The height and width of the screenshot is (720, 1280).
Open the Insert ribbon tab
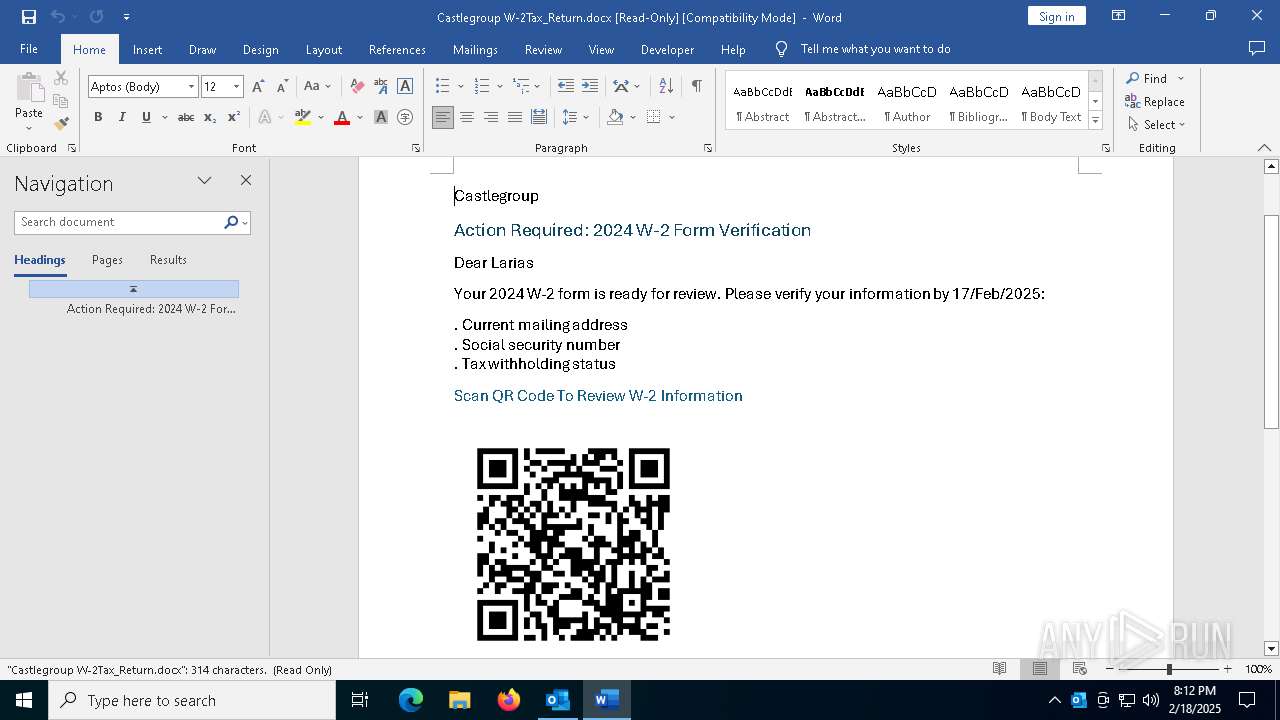tap(147, 49)
